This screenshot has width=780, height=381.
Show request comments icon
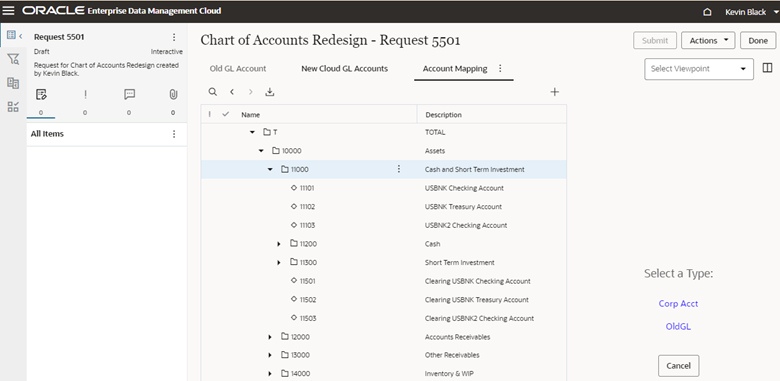point(129,95)
